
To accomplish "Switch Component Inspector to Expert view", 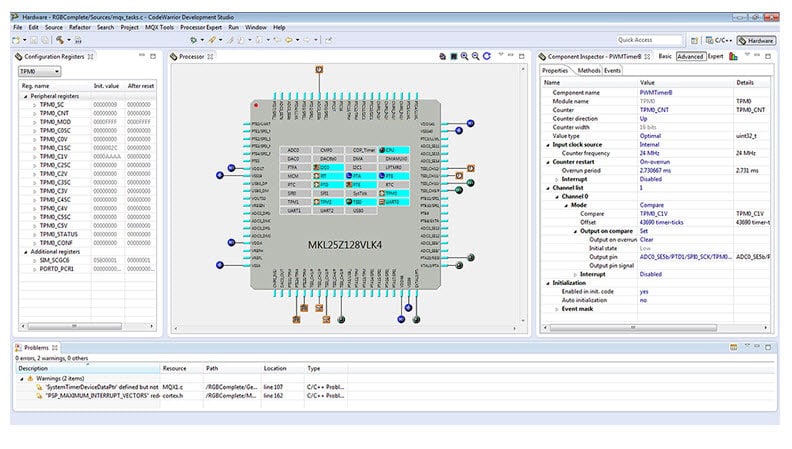I will click(x=716, y=57).
